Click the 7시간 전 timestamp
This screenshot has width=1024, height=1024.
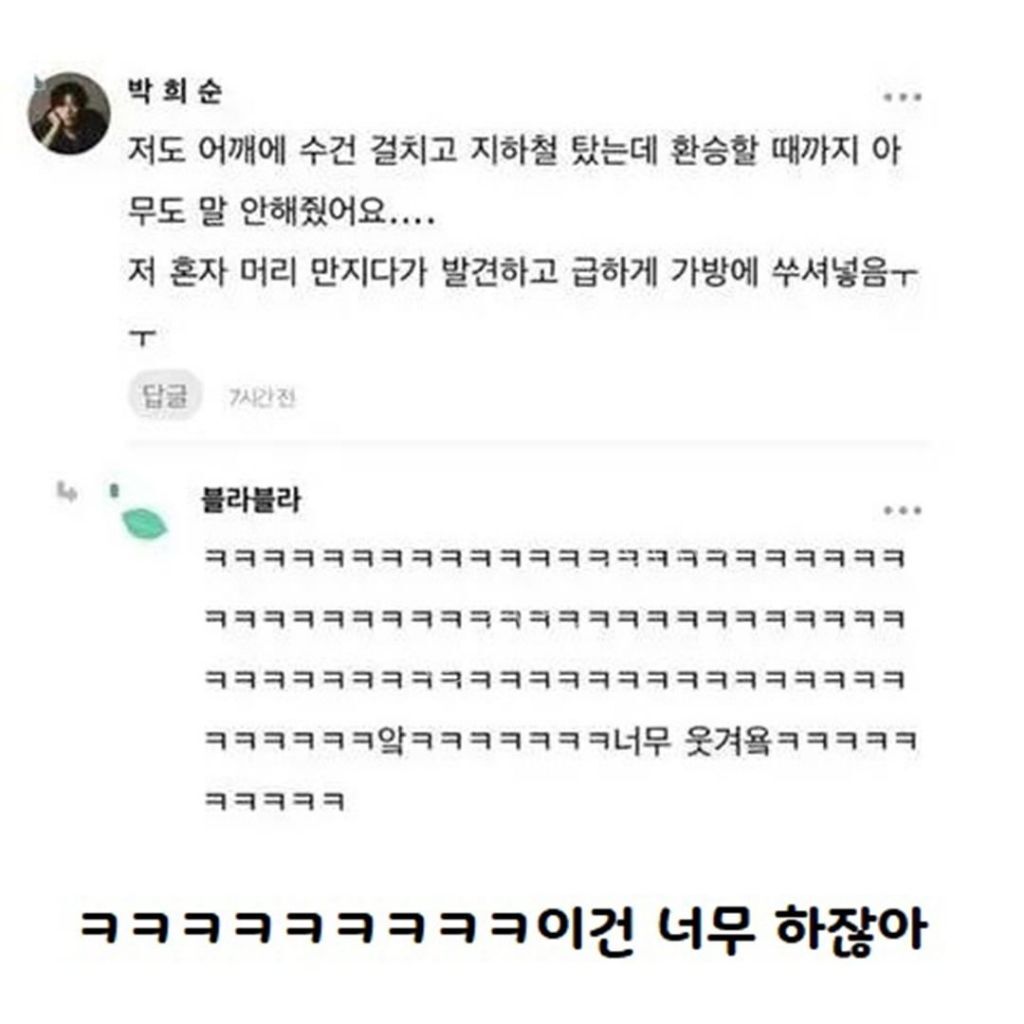(x=262, y=397)
